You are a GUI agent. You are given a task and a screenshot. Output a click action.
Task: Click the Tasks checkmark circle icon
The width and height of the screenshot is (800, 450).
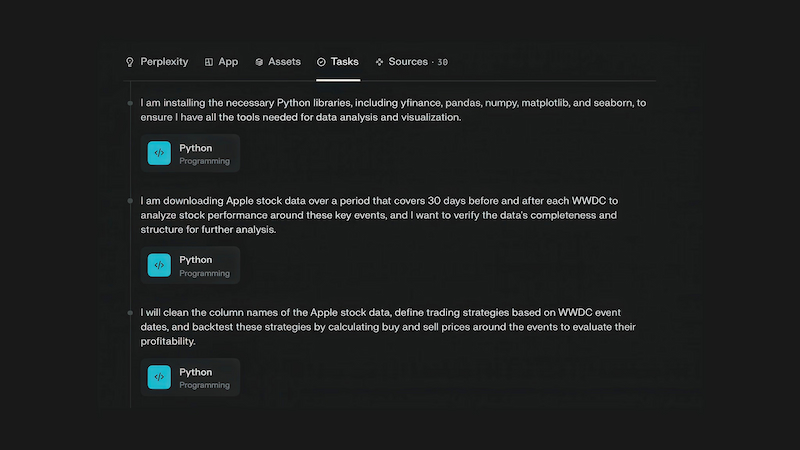[321, 62]
